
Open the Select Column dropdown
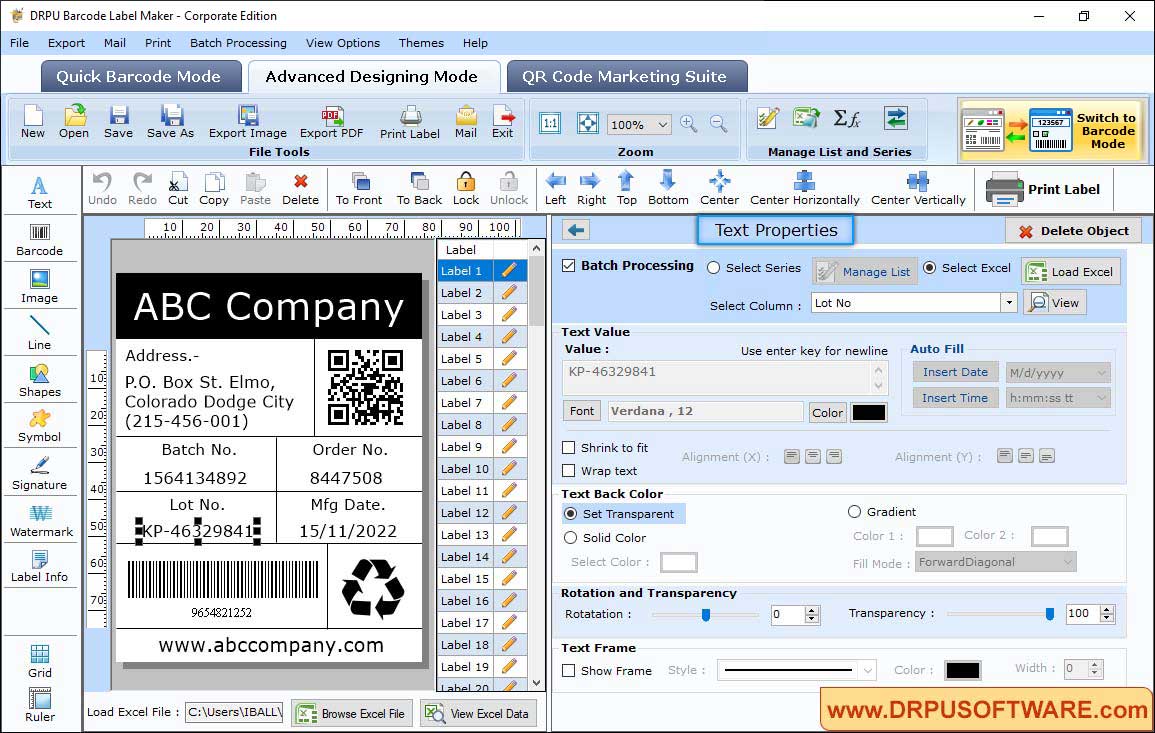coord(1008,303)
